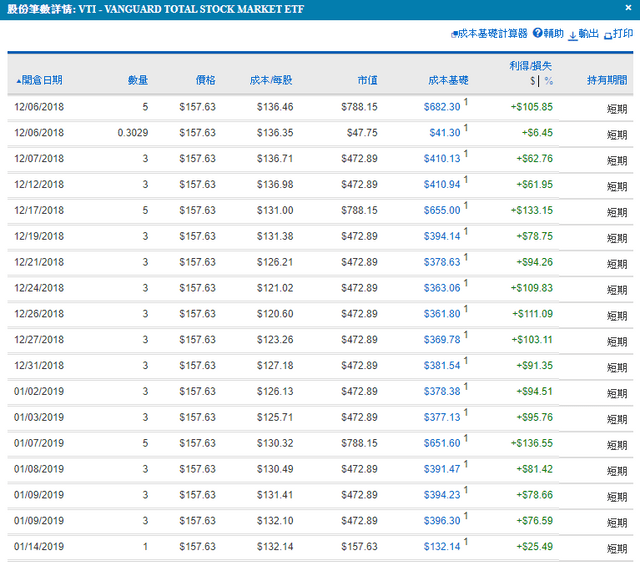Open cost basis $361.80 link

point(442,314)
